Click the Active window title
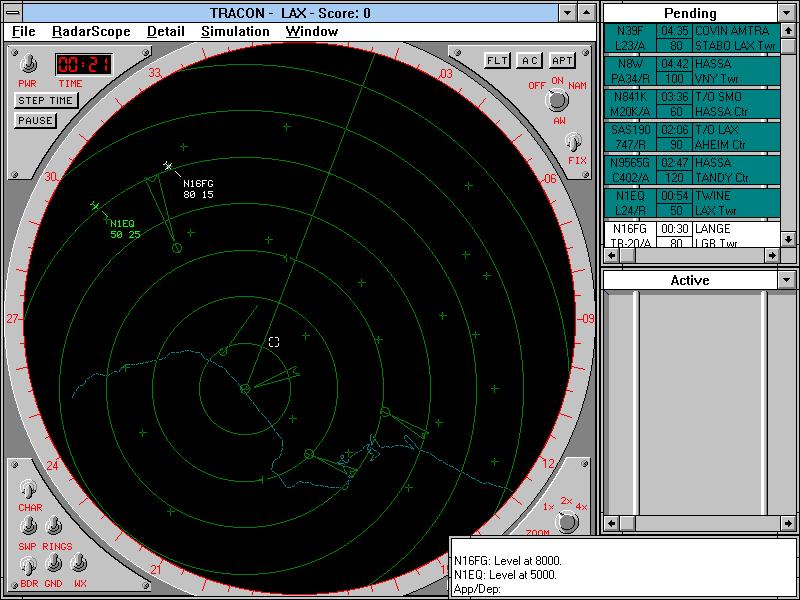Viewport: 800px width, 600px height. point(690,280)
